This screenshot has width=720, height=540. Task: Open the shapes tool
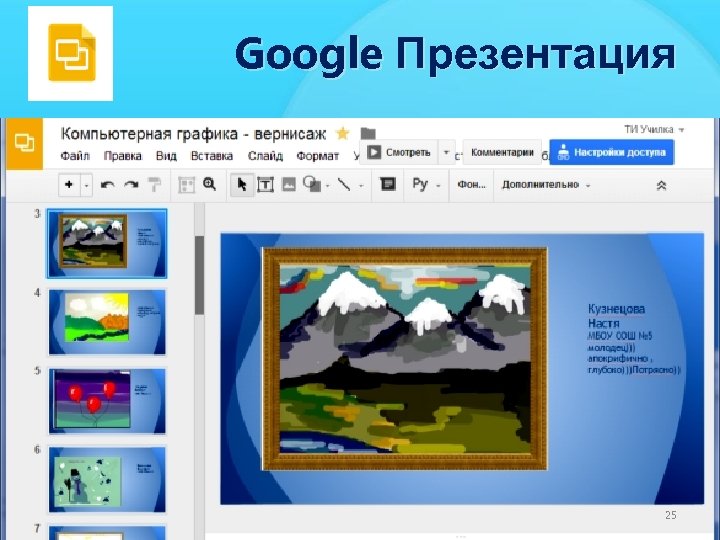tap(312, 184)
